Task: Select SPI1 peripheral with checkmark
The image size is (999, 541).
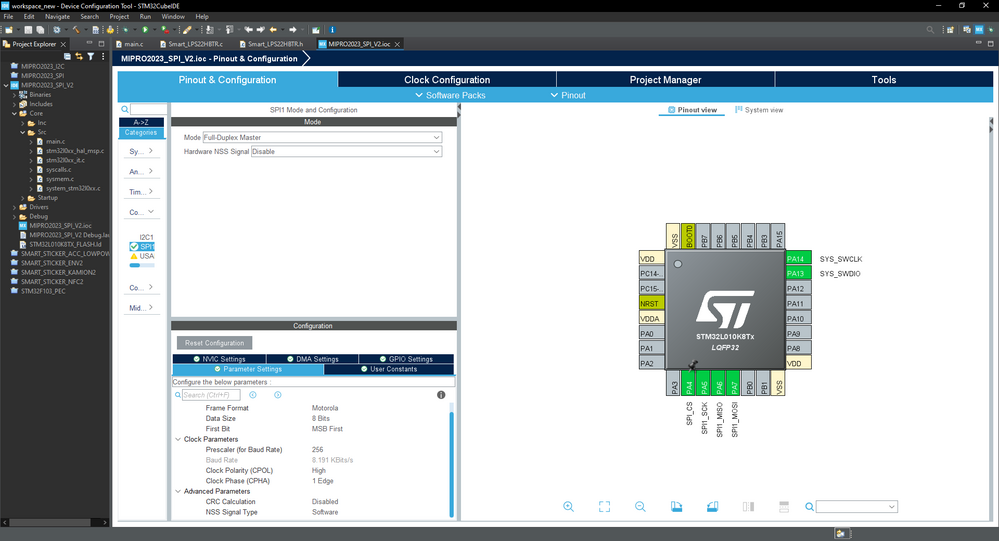Action: pyautogui.click(x=142, y=247)
